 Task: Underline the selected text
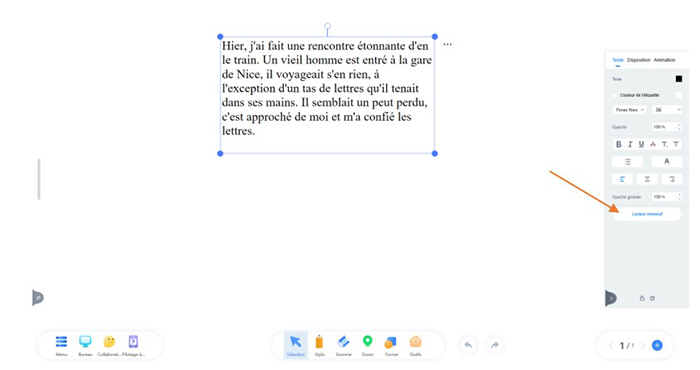[x=642, y=144]
